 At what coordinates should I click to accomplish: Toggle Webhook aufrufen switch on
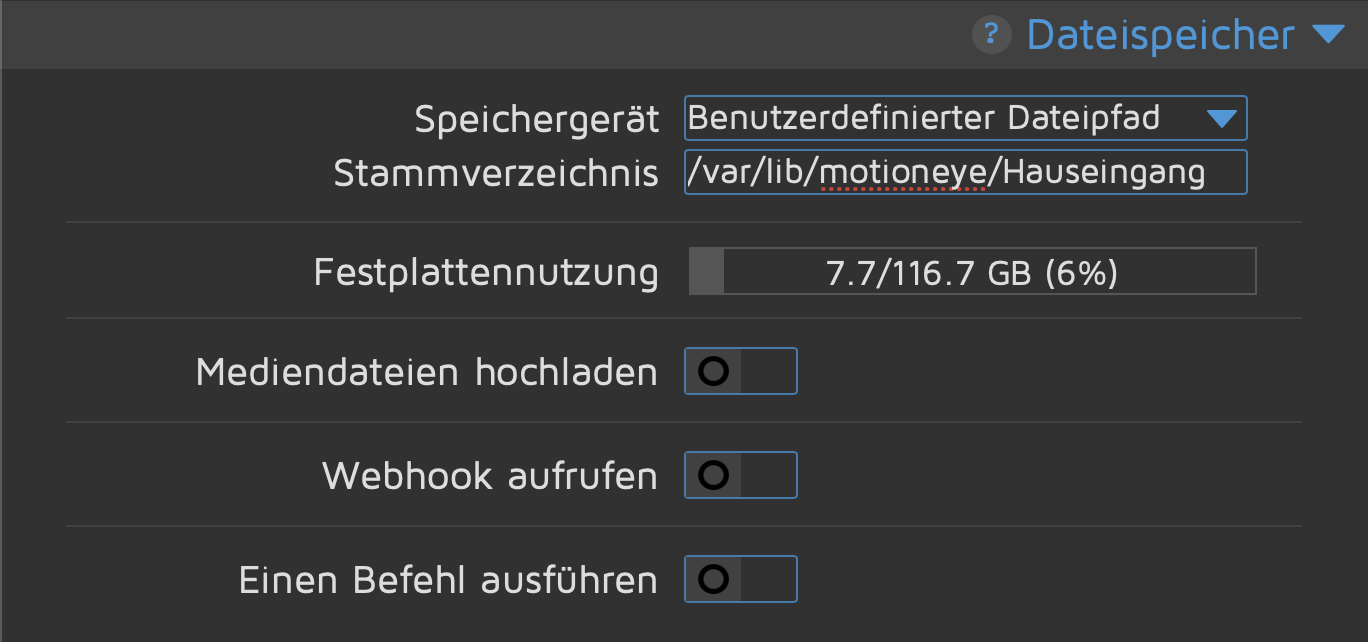(740, 475)
